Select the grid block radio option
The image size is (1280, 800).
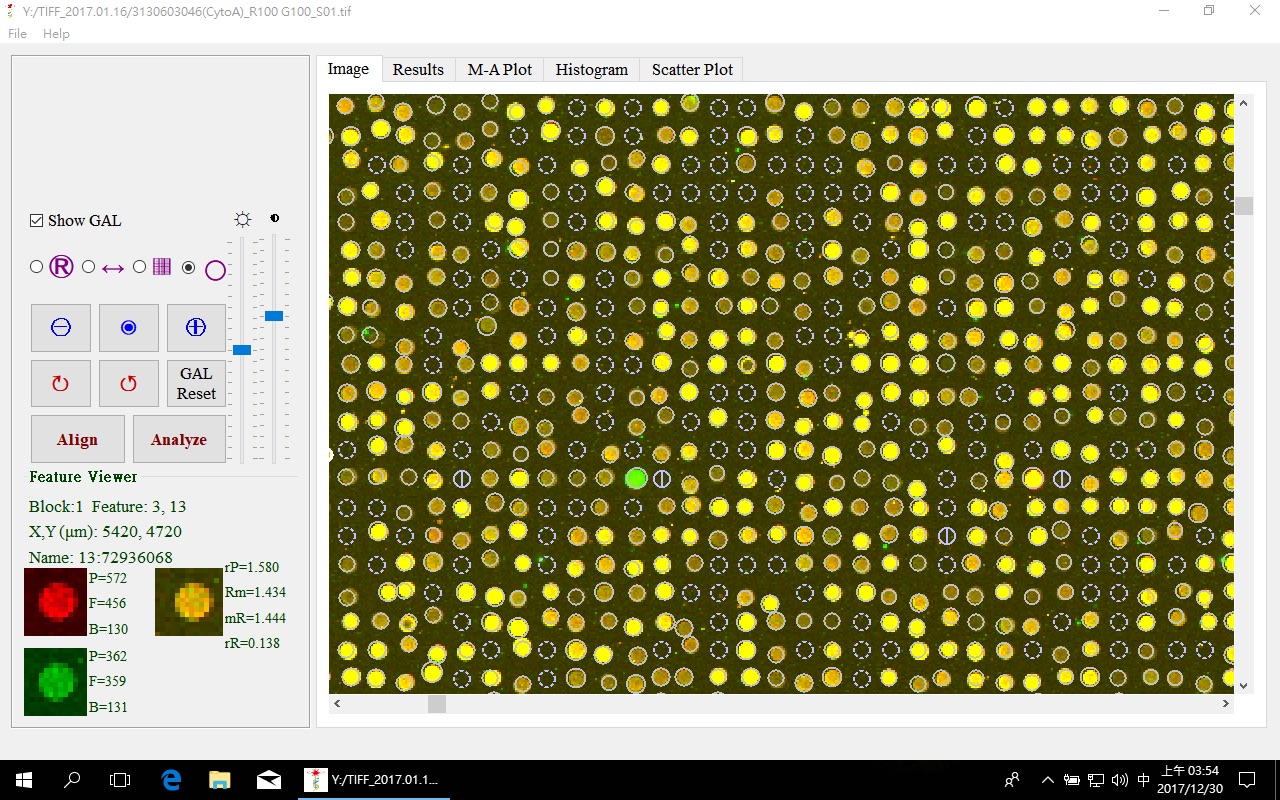tap(139, 267)
